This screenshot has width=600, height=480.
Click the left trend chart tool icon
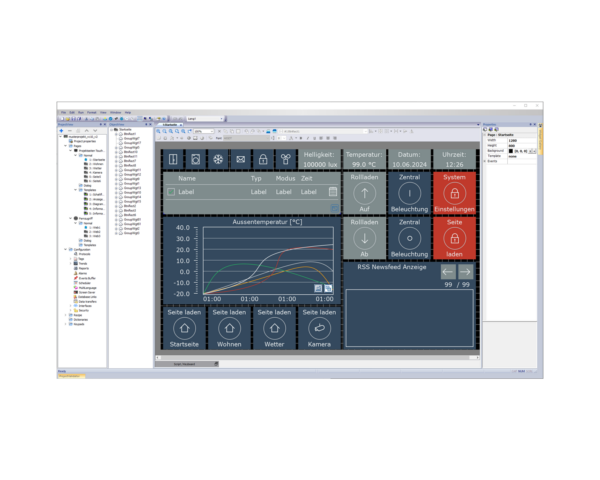click(x=318, y=288)
